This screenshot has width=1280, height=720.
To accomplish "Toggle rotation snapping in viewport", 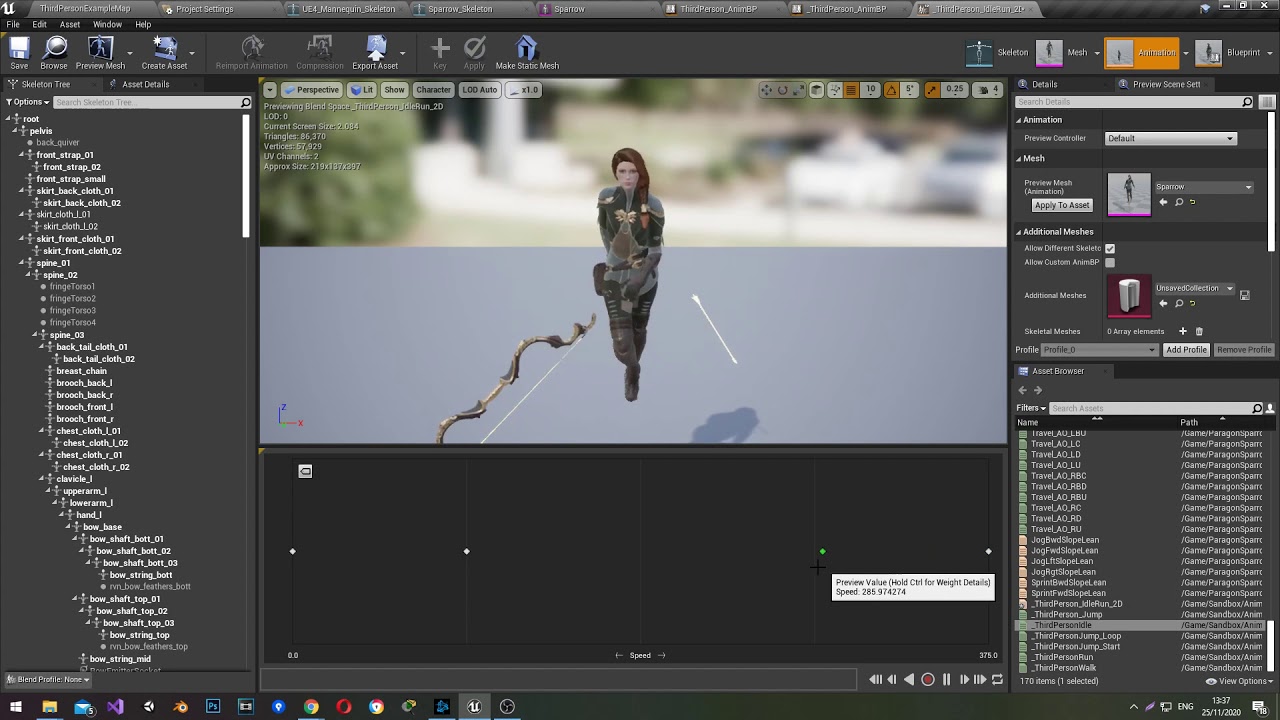I will pos(891,90).
